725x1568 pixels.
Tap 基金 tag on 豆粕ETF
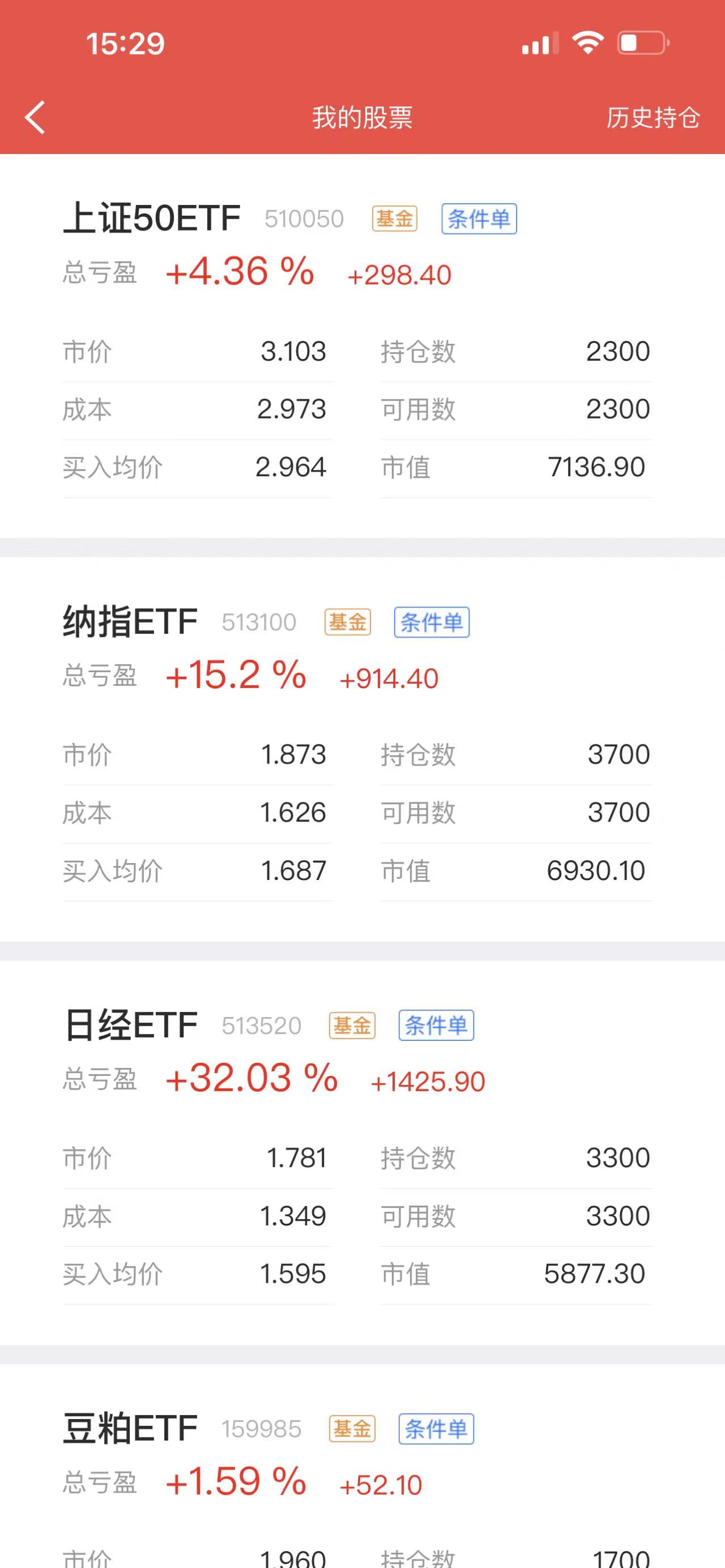pyautogui.click(x=352, y=1429)
